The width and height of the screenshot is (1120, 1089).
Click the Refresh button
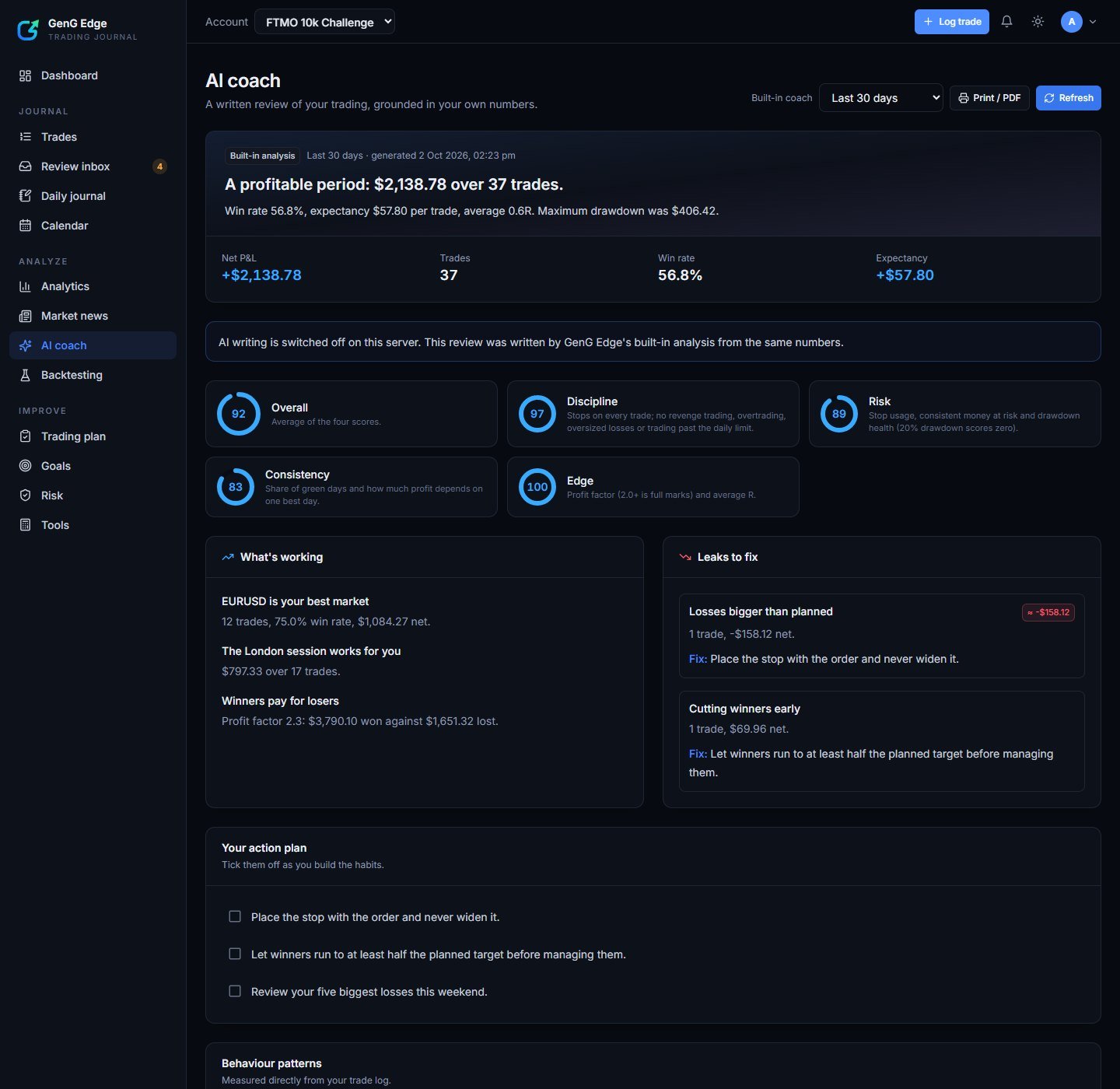click(1068, 98)
